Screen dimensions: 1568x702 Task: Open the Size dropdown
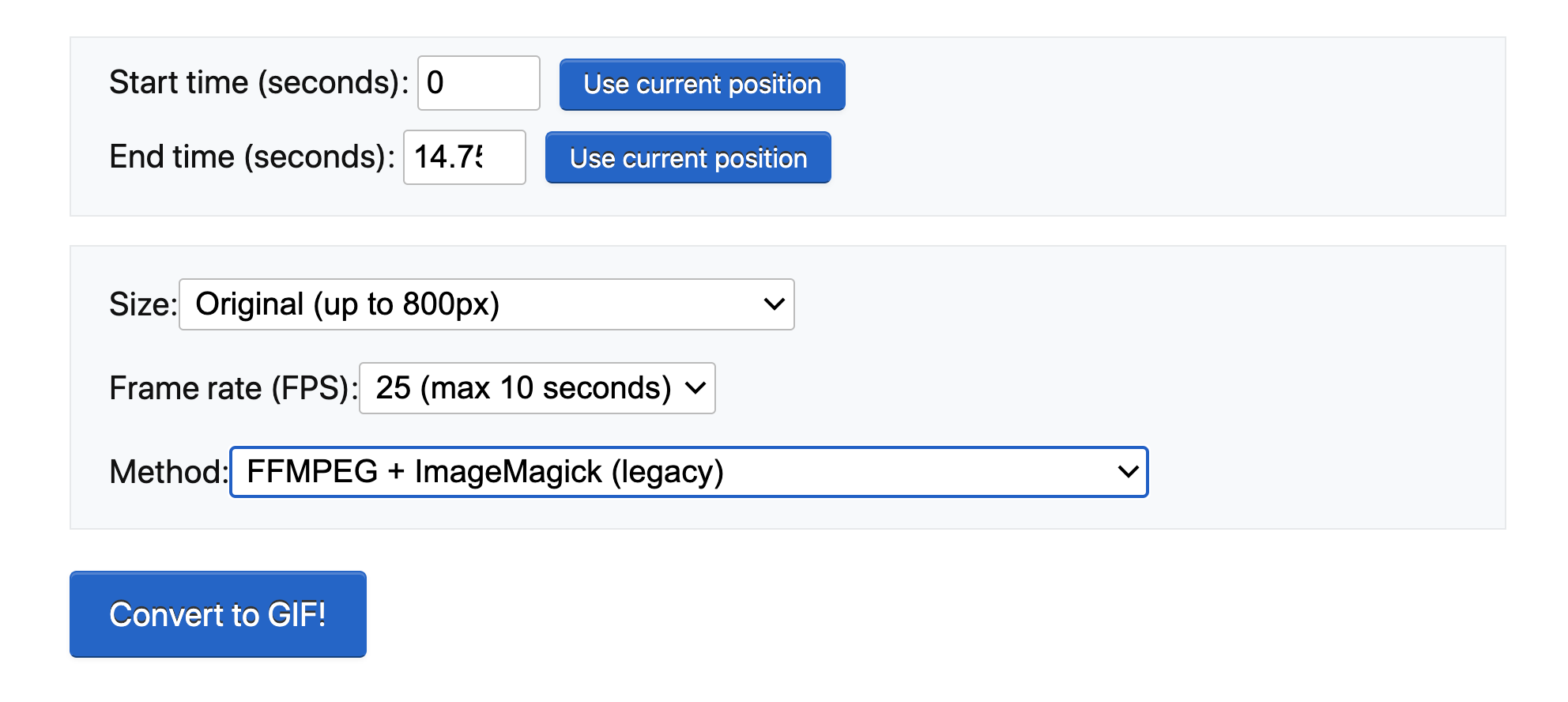(486, 304)
